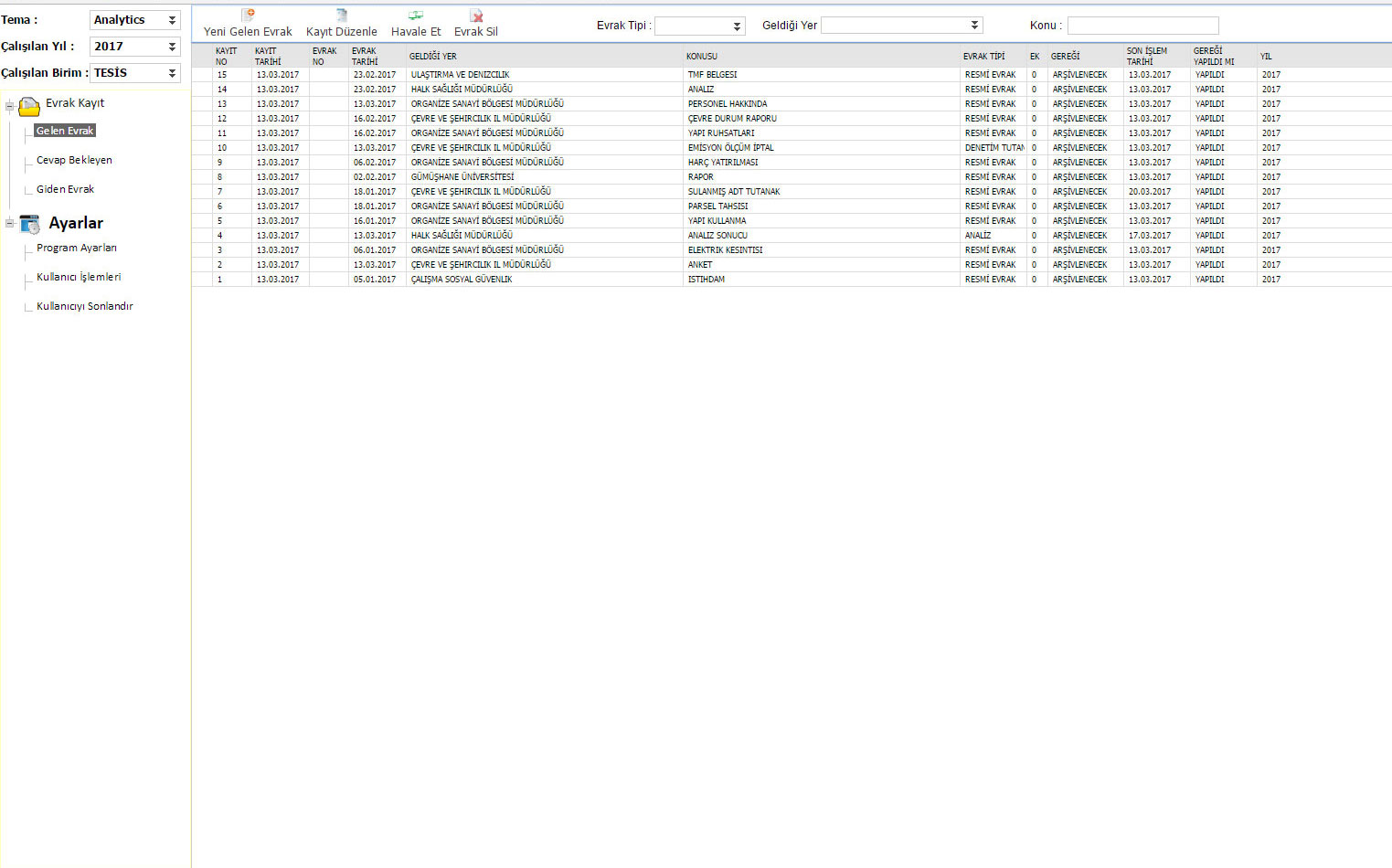Click the Ayarlar settings icon
The height and width of the screenshot is (868, 1392).
pos(30,224)
